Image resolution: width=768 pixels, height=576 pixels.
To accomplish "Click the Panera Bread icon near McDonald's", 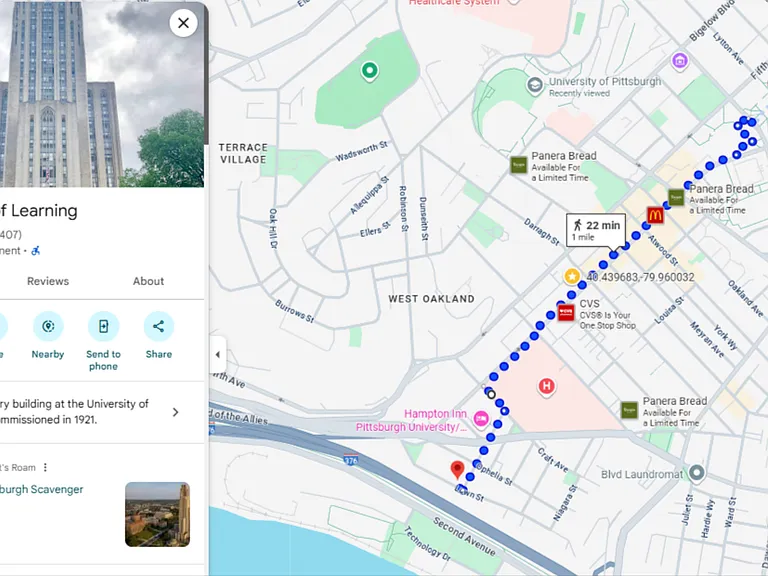I will pos(676,197).
